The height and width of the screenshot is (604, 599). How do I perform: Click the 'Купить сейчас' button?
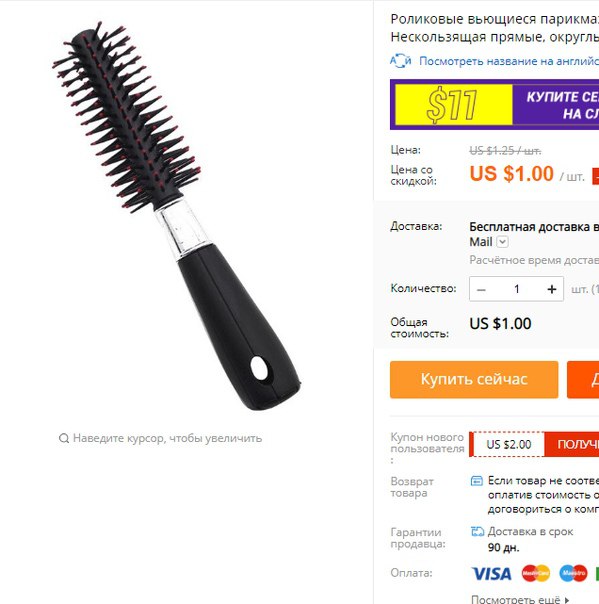click(x=474, y=379)
